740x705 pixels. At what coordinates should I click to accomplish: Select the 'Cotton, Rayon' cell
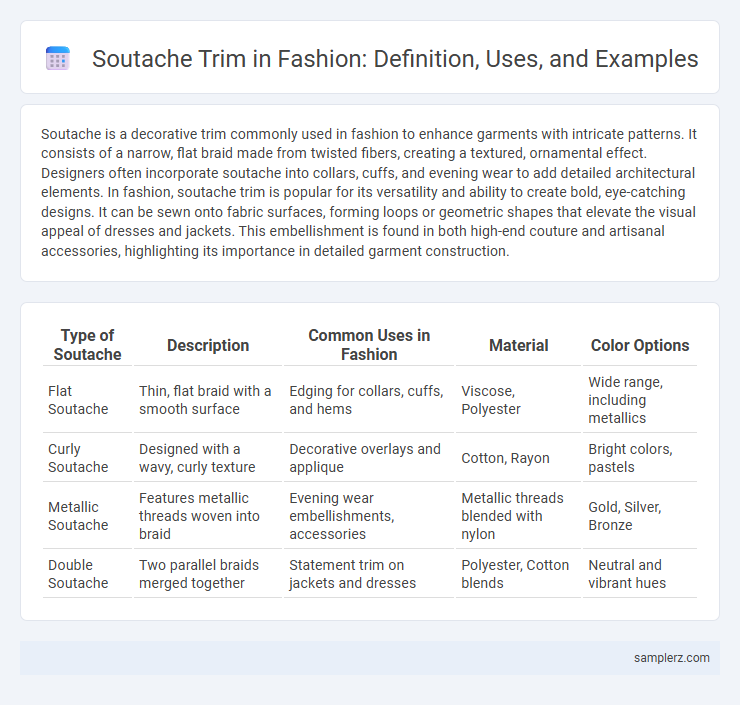click(518, 458)
